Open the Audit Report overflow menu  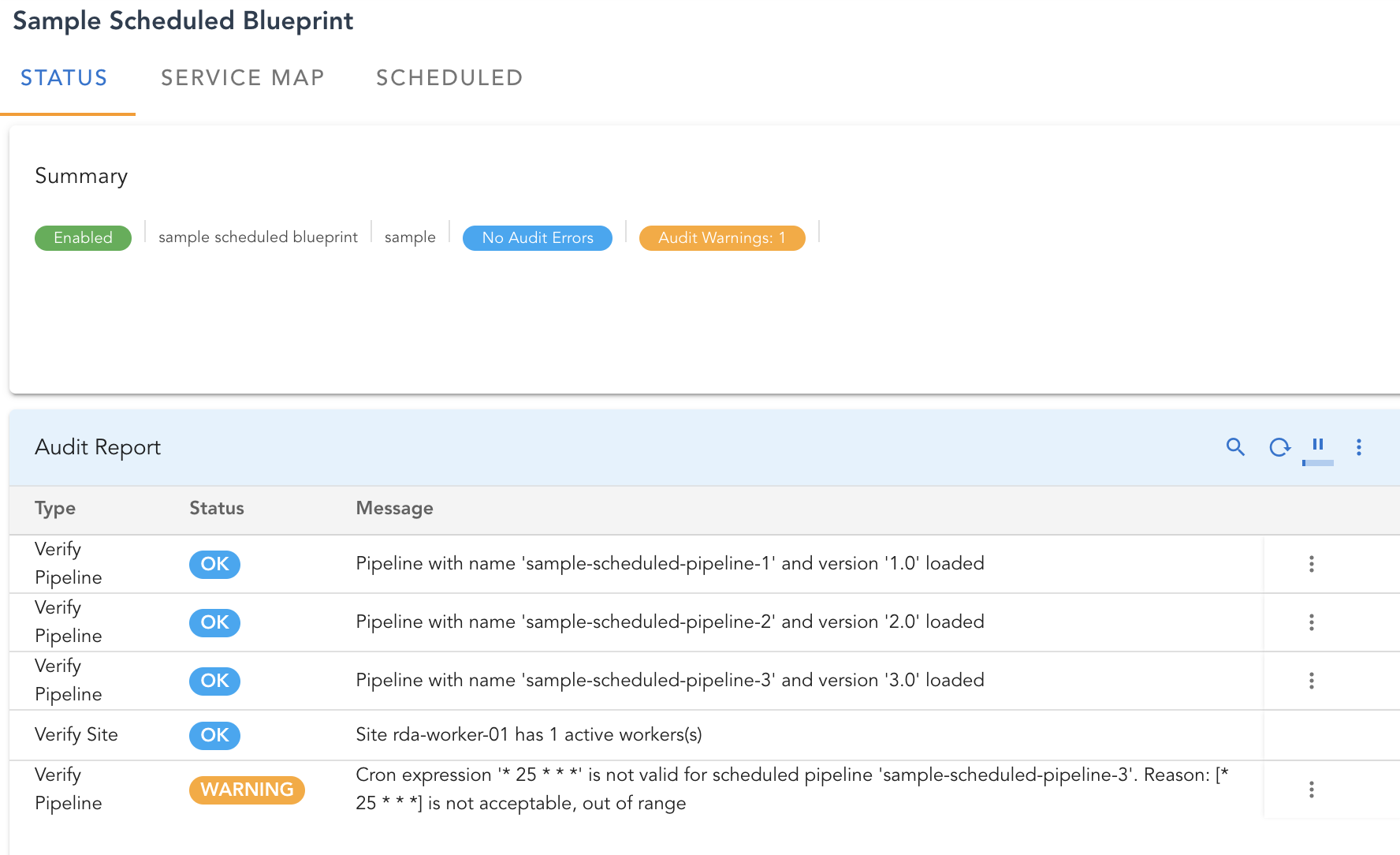coord(1359,447)
